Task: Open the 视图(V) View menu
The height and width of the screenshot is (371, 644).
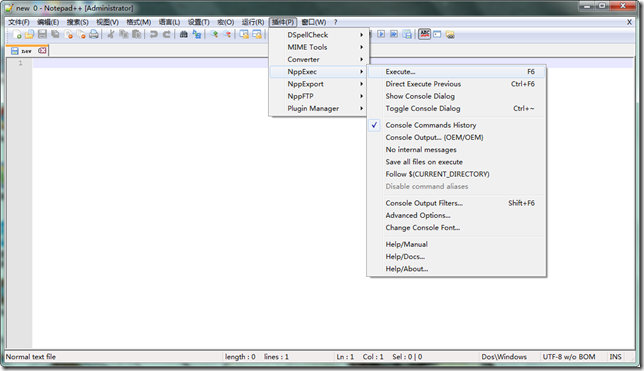Action: coord(107,22)
